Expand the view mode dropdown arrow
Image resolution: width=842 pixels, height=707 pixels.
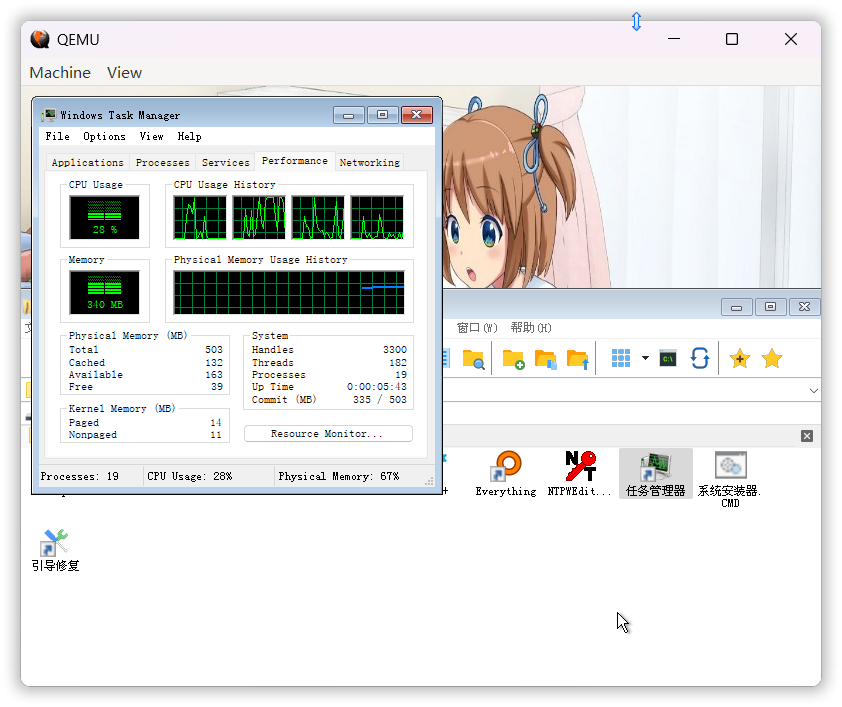pyautogui.click(x=645, y=358)
